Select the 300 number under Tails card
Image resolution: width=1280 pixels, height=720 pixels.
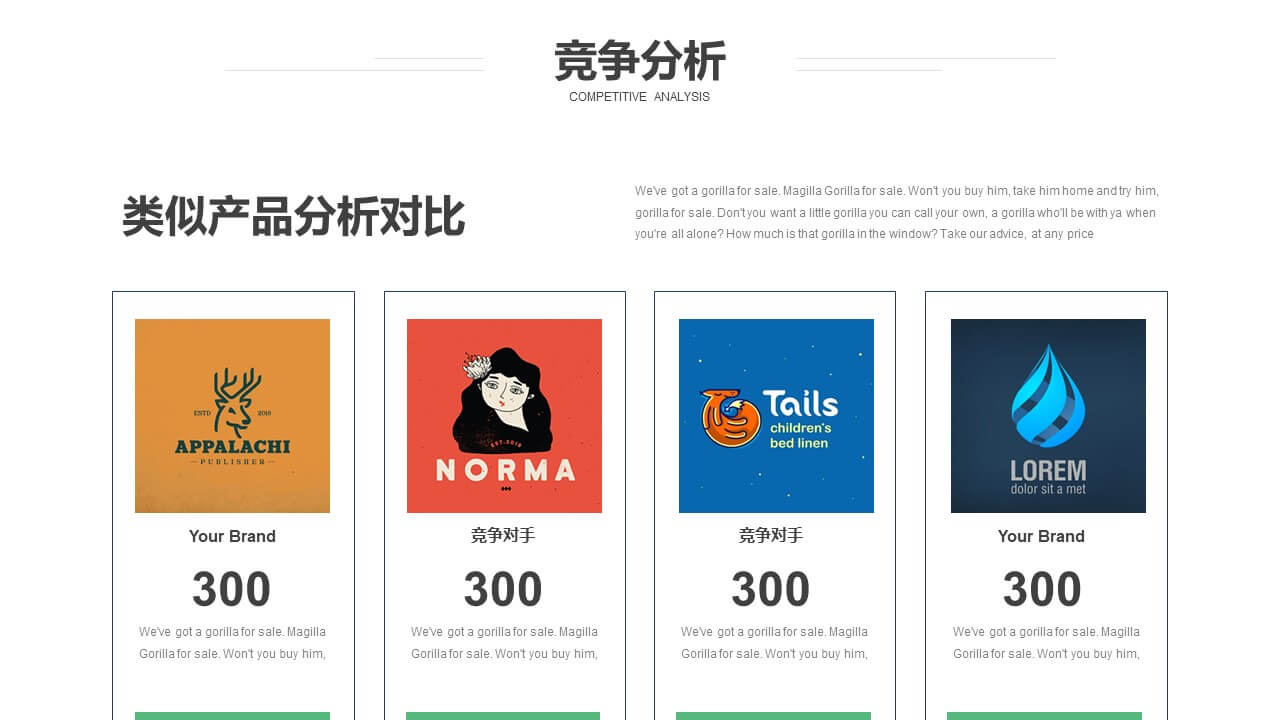[771, 590]
